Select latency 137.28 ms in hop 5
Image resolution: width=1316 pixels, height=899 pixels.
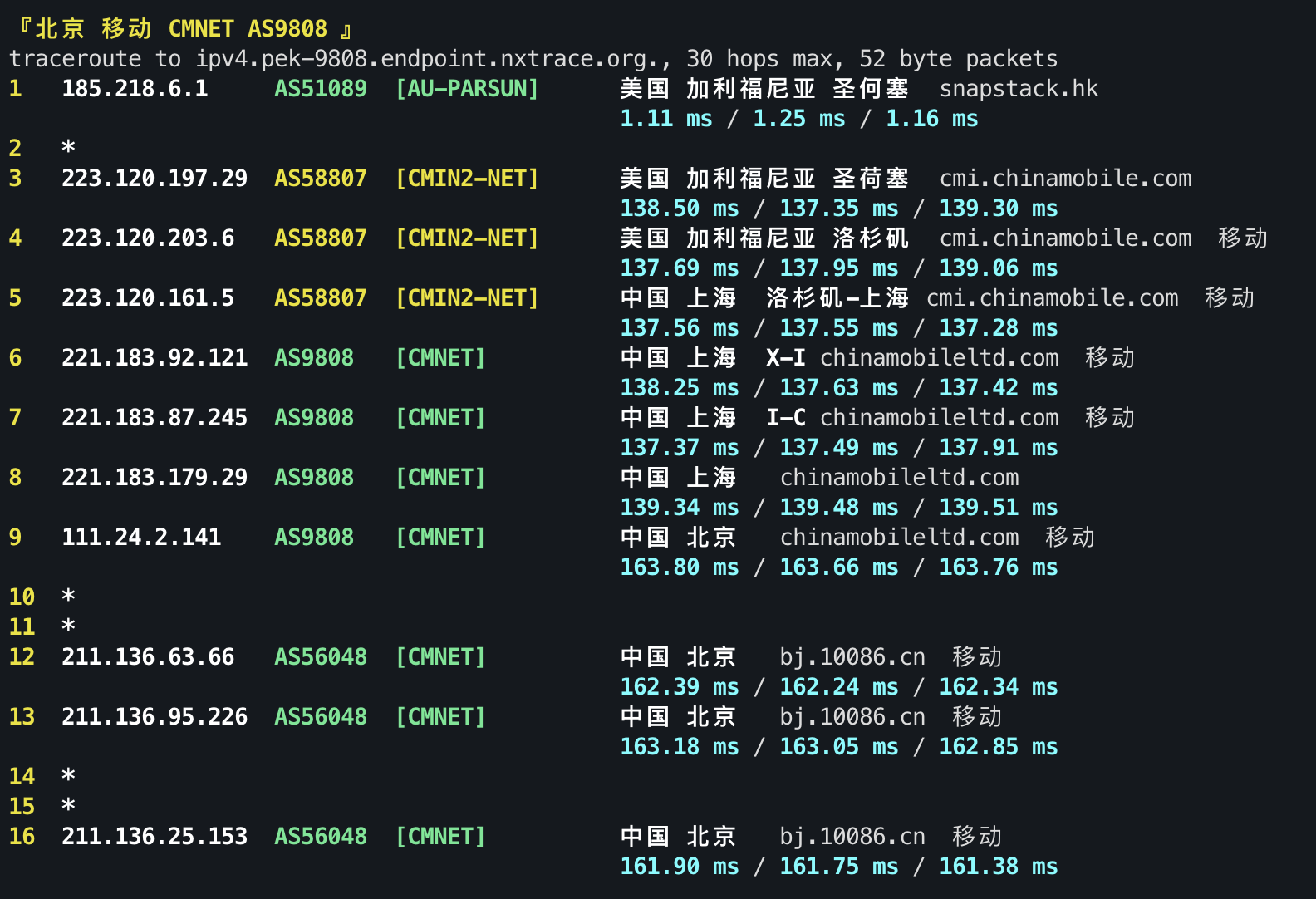coord(999,328)
